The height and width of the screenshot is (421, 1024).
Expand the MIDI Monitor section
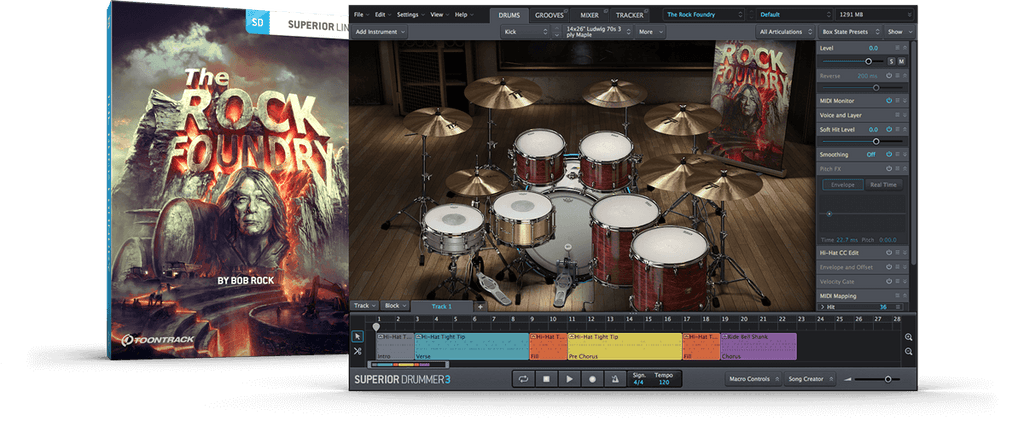tap(904, 101)
